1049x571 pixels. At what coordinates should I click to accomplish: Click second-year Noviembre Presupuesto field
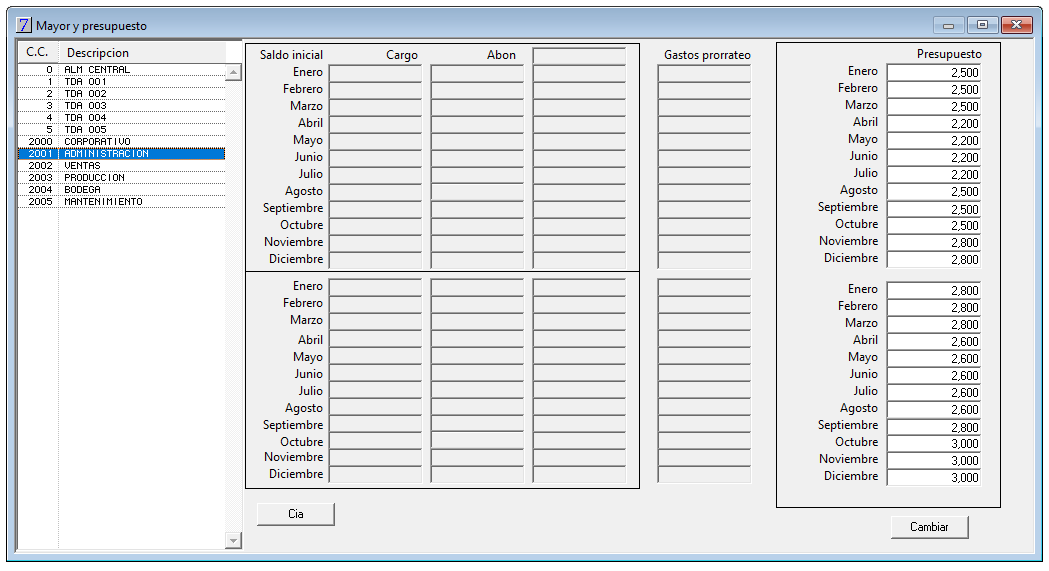(933, 461)
